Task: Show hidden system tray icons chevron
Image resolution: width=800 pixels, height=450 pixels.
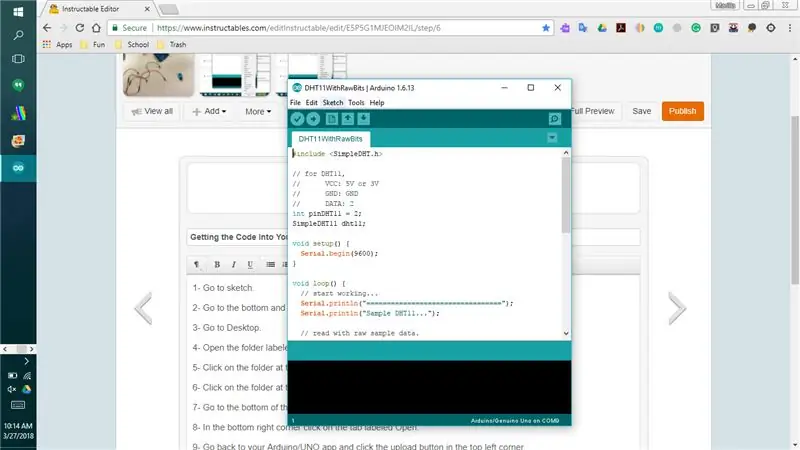Action: click(x=26, y=361)
